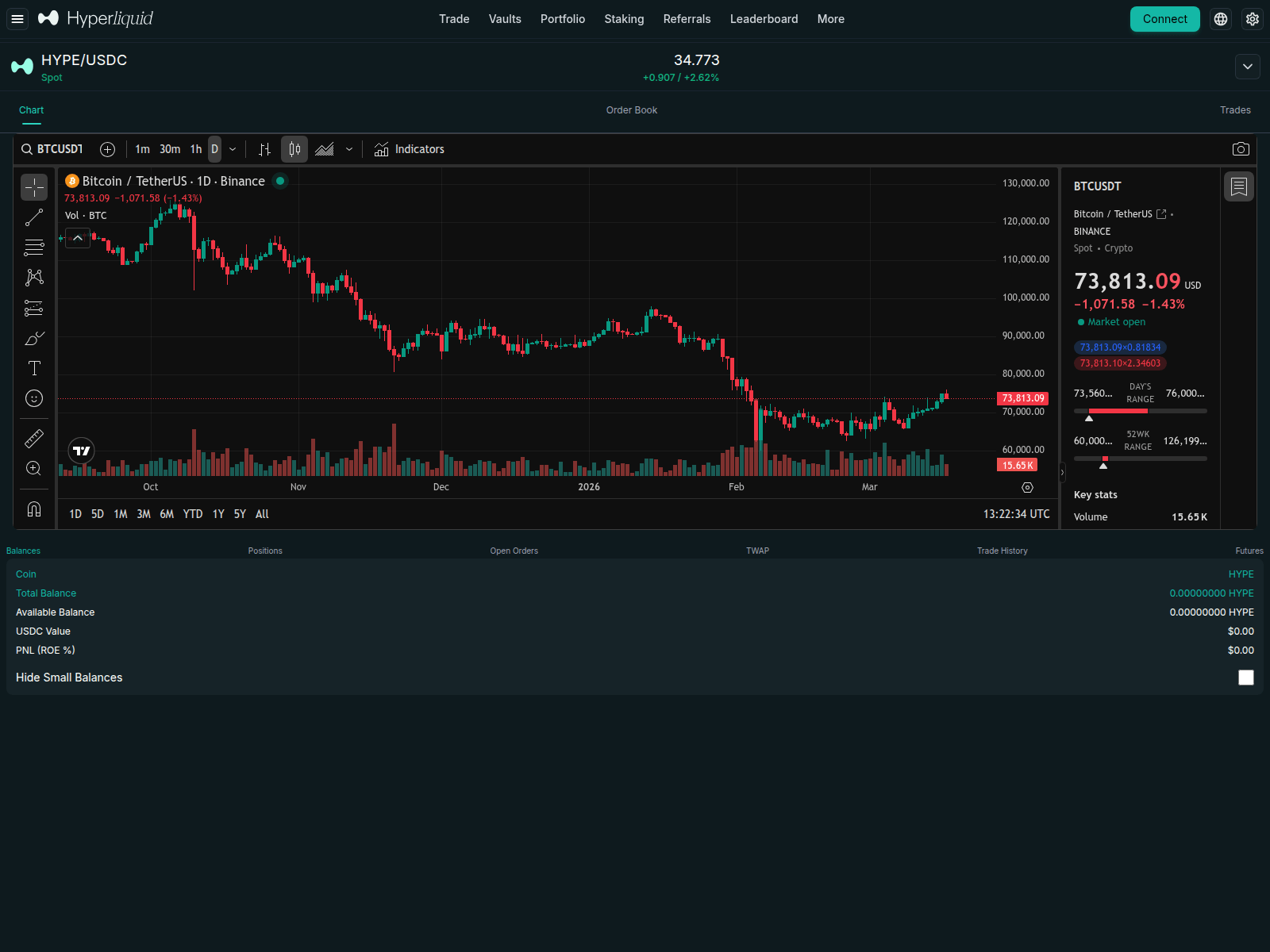This screenshot has width=1270, height=952.
Task: Take a chart snapshot with the camera
Action: (1240, 148)
